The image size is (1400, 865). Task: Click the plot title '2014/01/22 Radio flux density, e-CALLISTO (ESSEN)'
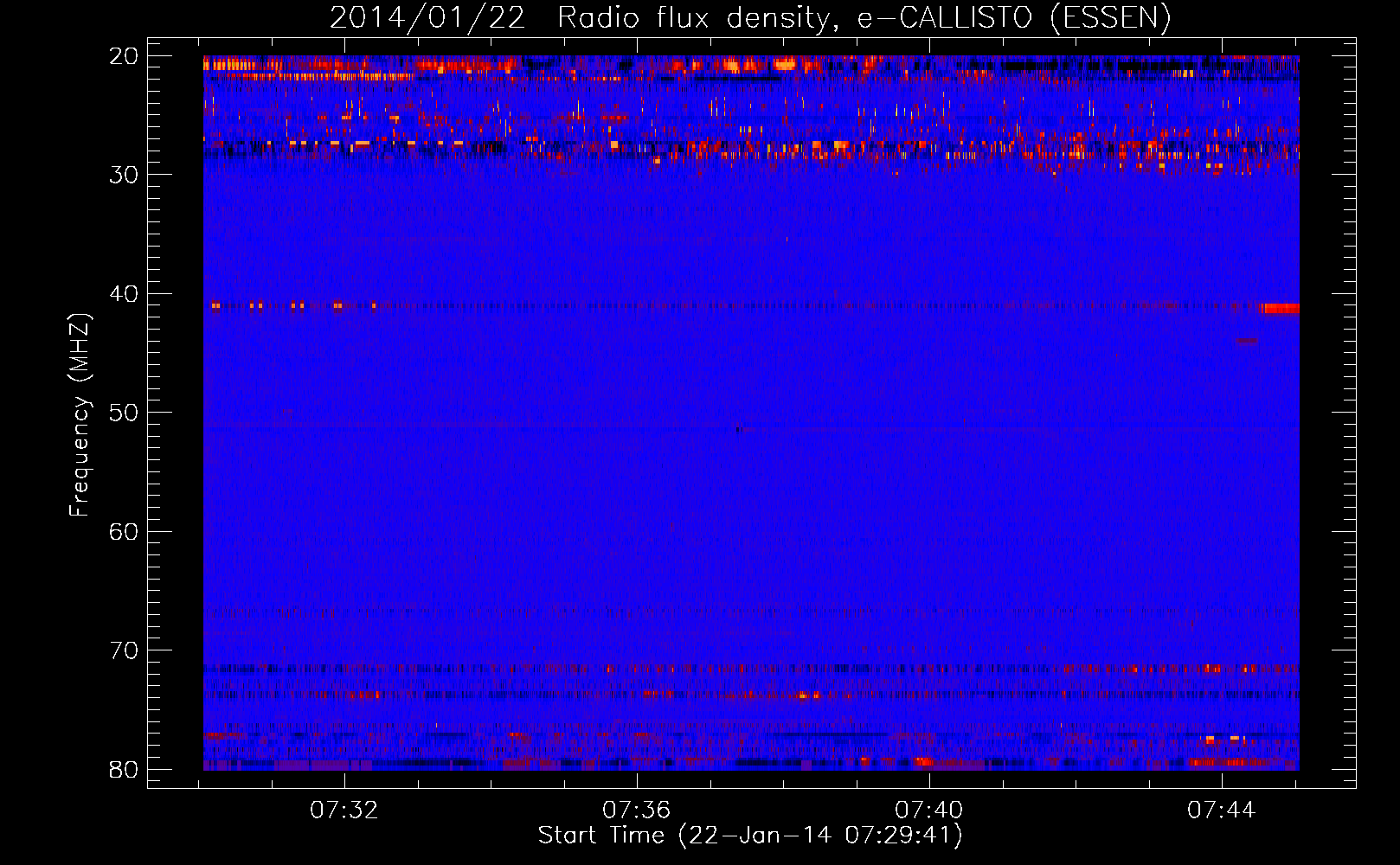pos(750,17)
